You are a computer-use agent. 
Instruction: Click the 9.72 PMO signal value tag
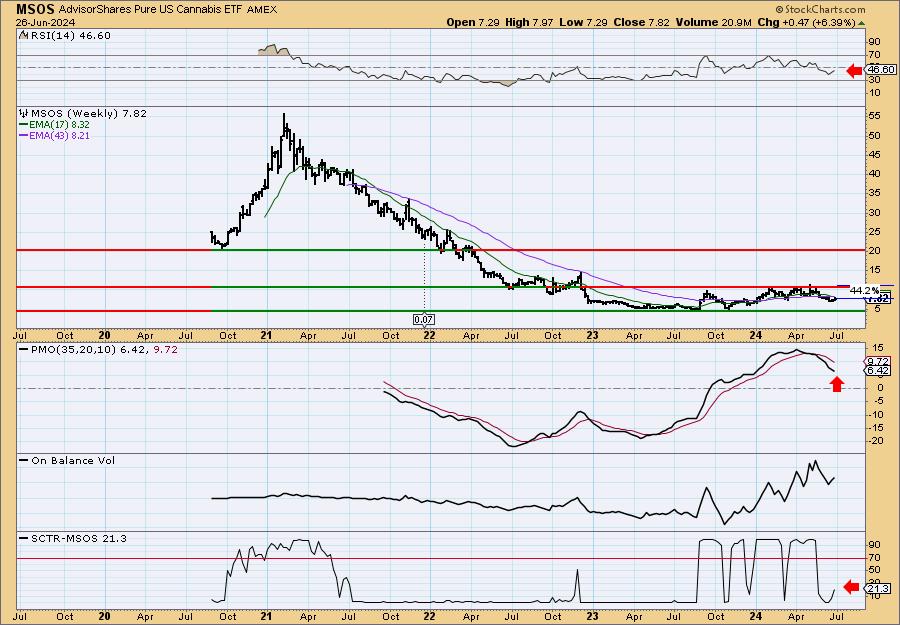879,361
